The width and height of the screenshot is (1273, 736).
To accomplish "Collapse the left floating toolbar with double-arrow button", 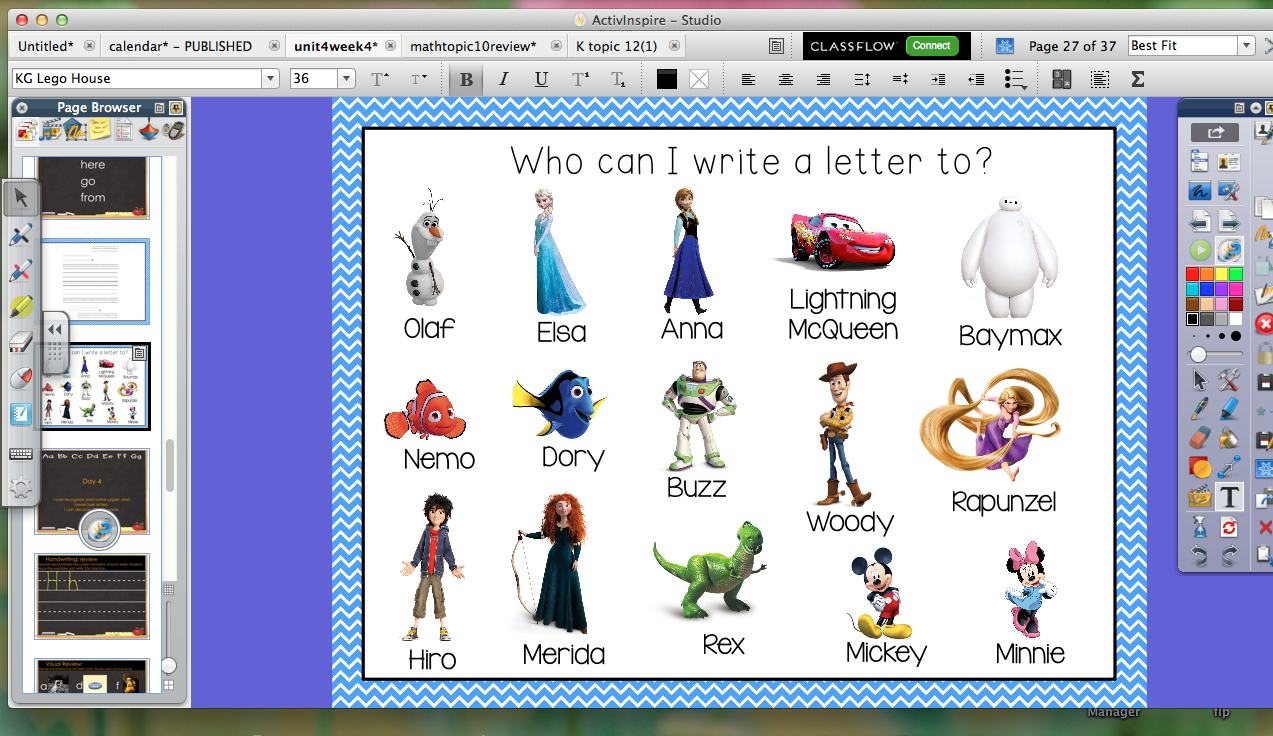I will [54, 329].
